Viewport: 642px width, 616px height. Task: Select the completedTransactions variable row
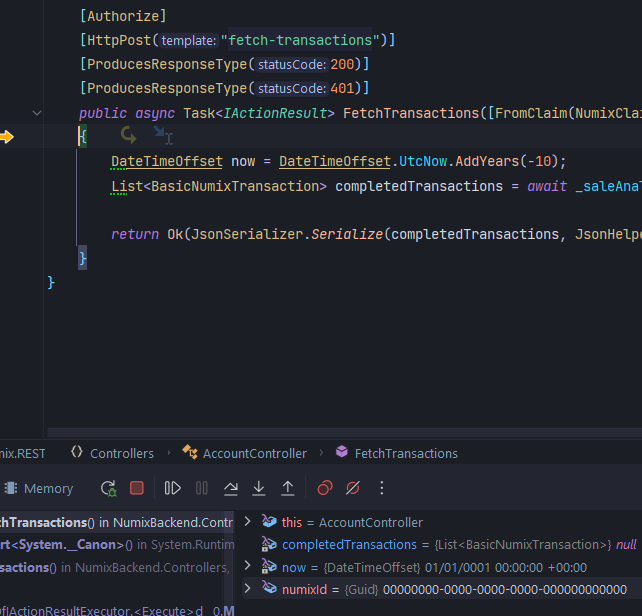click(442, 544)
